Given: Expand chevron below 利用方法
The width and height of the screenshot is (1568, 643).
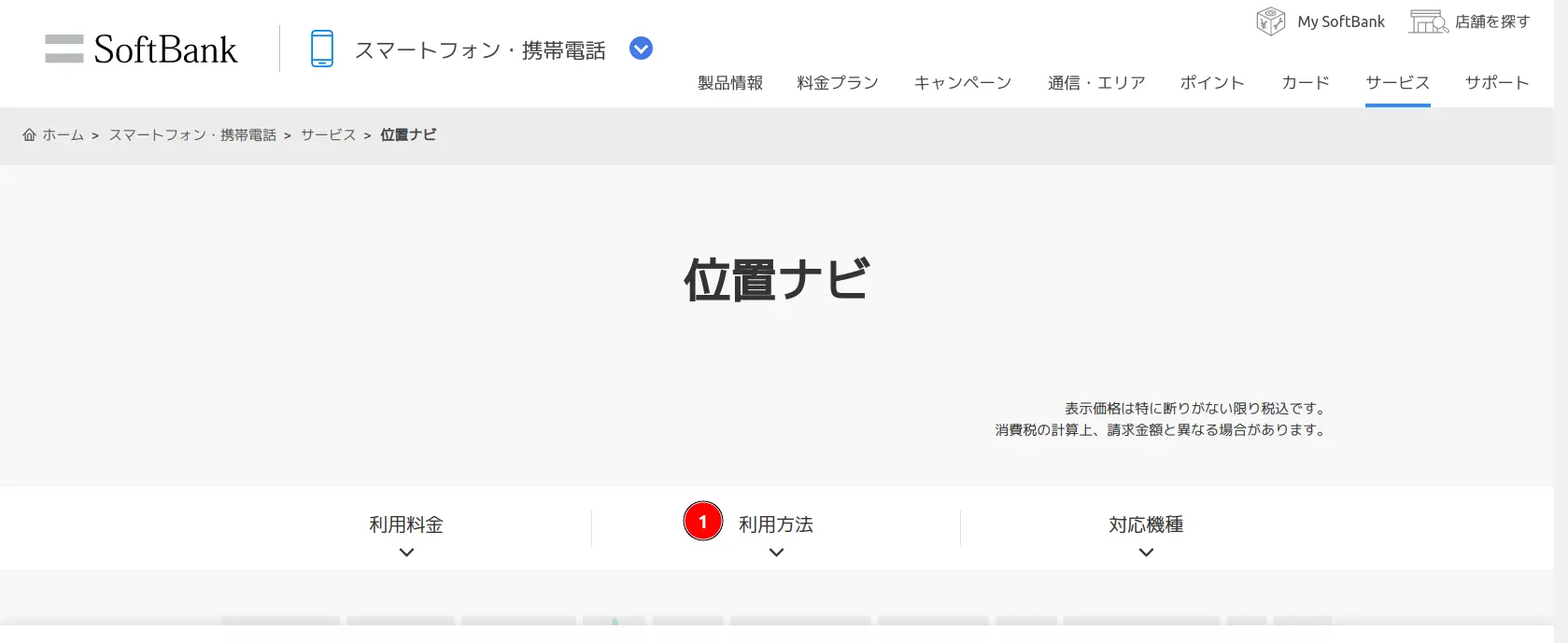Looking at the screenshot, I should coord(776,552).
